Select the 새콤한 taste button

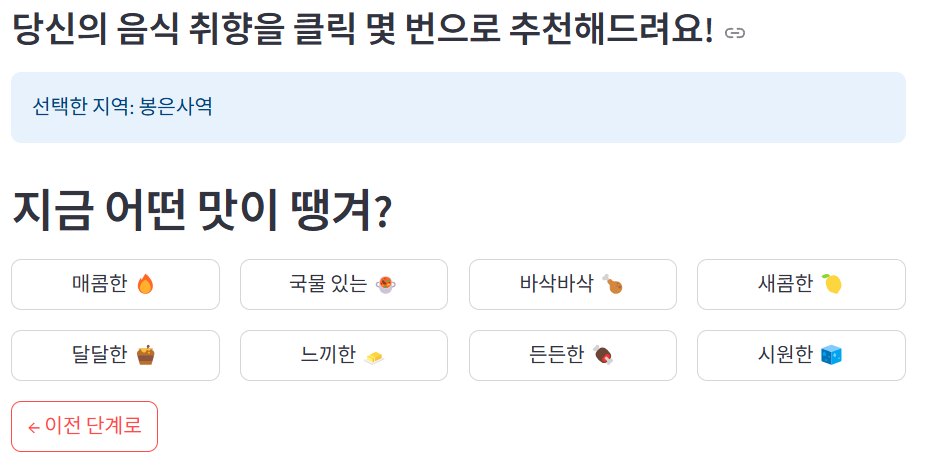[x=801, y=285]
